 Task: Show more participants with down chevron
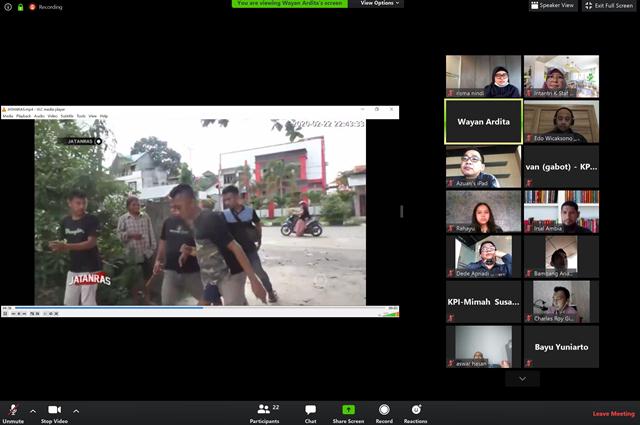[522, 379]
